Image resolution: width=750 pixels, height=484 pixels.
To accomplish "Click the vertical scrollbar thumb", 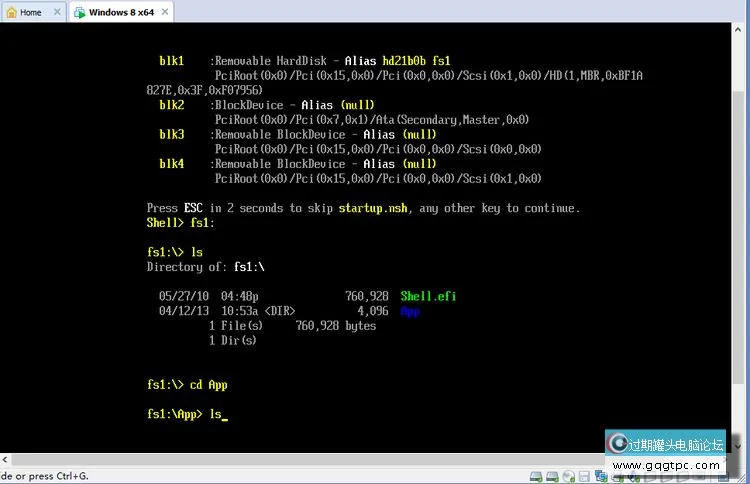I will 738,237.
